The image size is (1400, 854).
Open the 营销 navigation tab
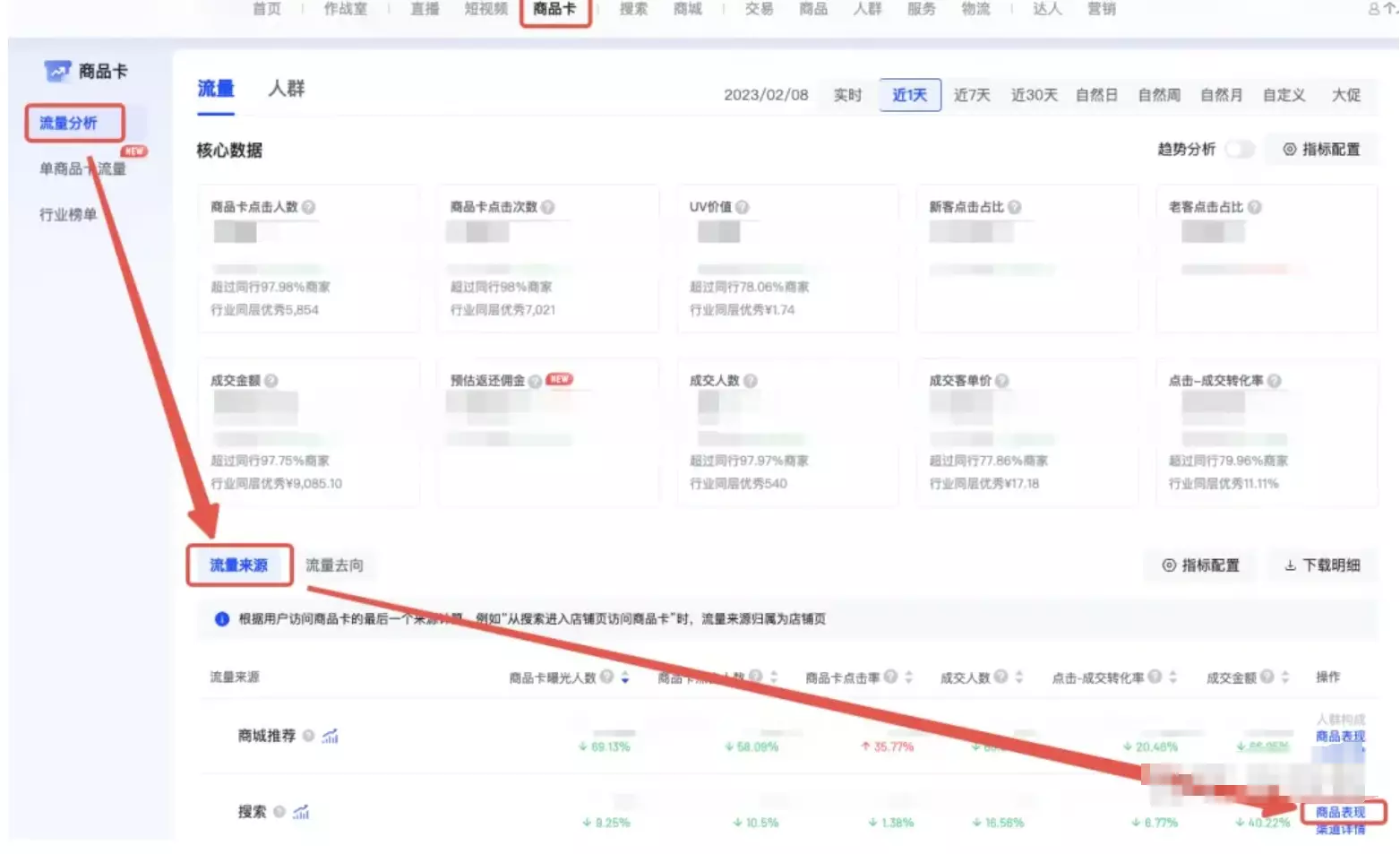1102,9
